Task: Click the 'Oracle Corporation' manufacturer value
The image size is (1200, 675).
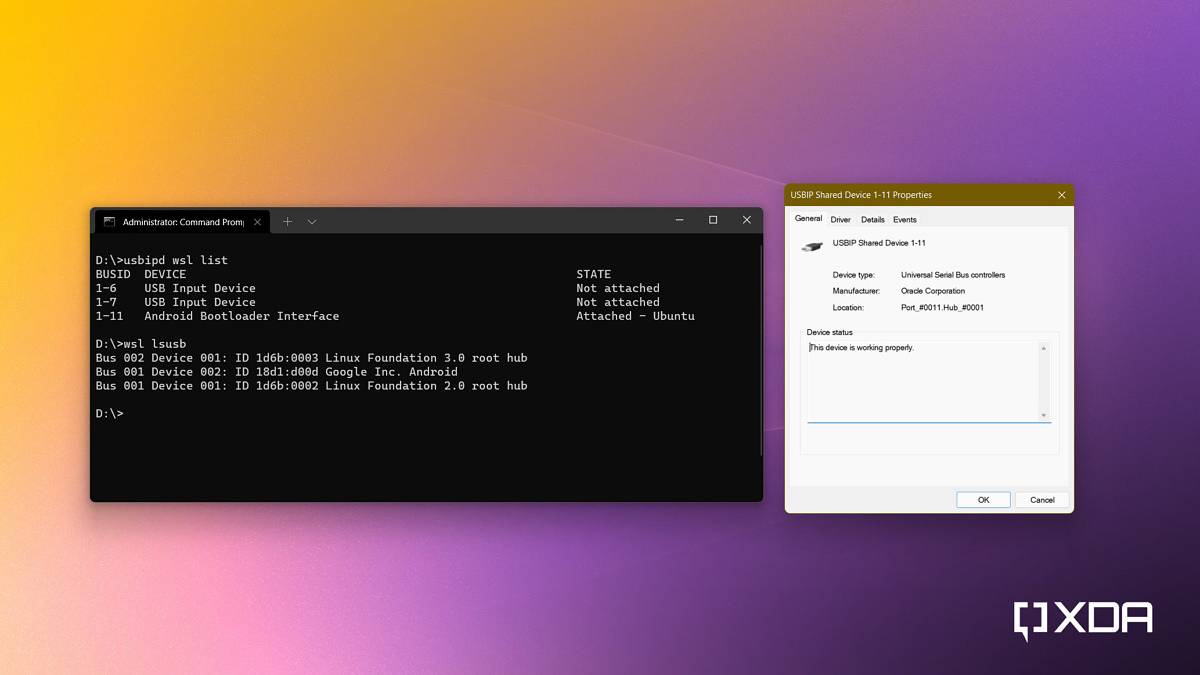Action: click(933, 291)
